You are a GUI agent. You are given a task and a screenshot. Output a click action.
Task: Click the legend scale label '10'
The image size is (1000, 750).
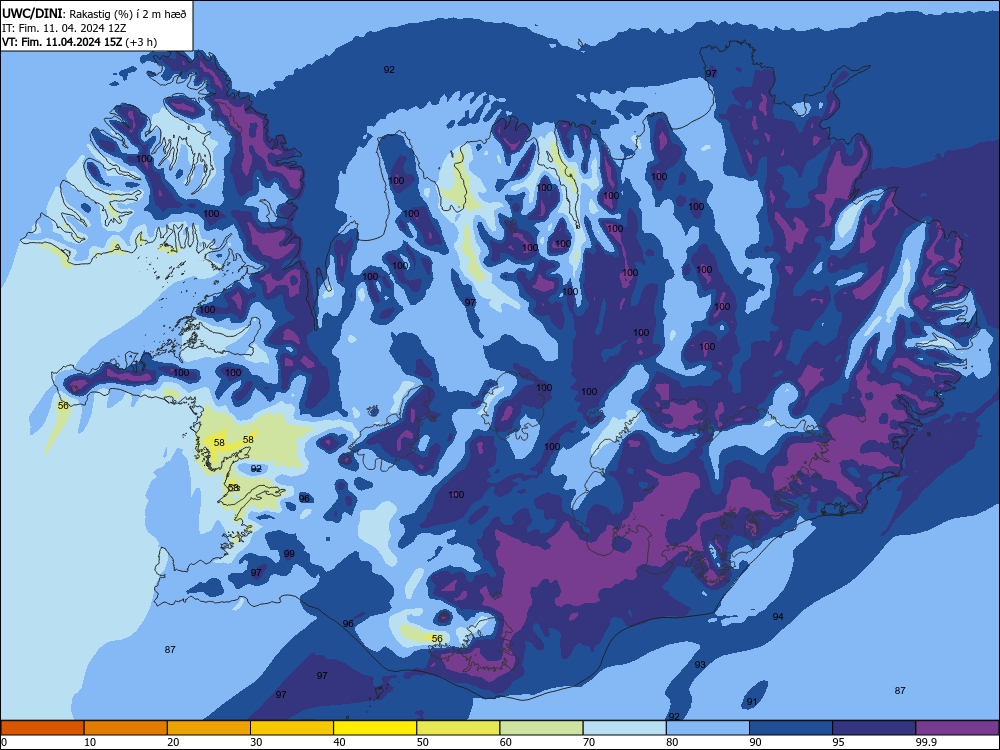pos(90,742)
